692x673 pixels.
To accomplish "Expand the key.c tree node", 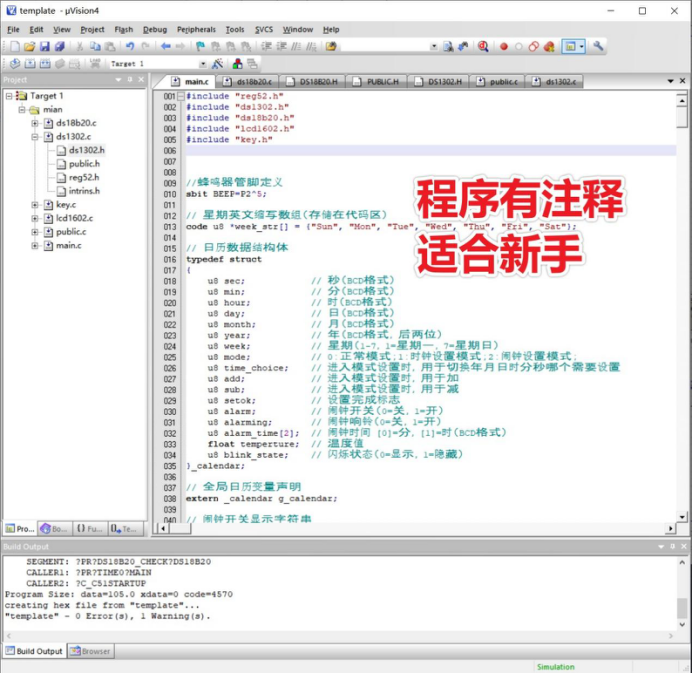I will coord(34,205).
